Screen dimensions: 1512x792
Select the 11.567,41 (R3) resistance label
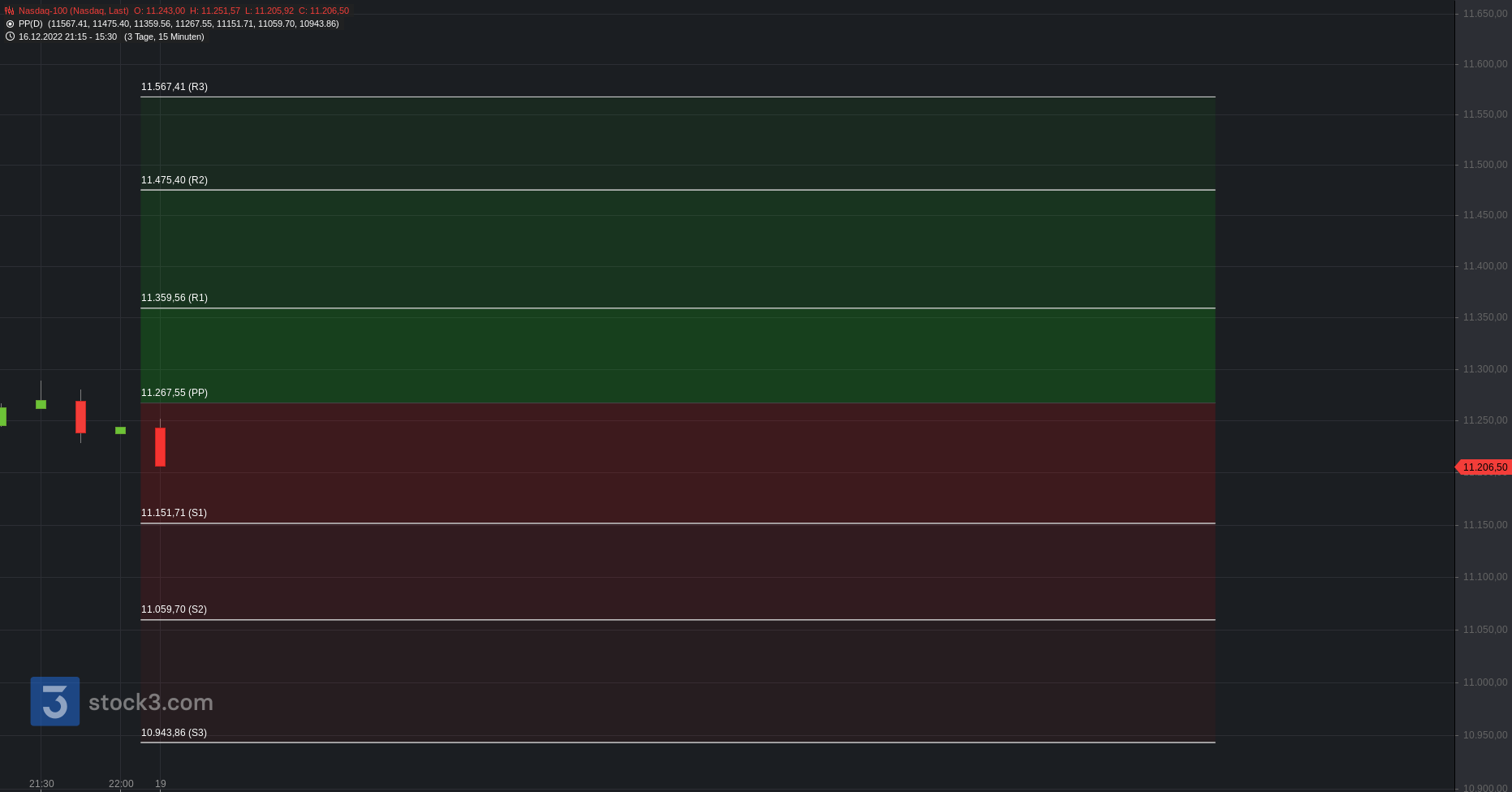point(174,87)
